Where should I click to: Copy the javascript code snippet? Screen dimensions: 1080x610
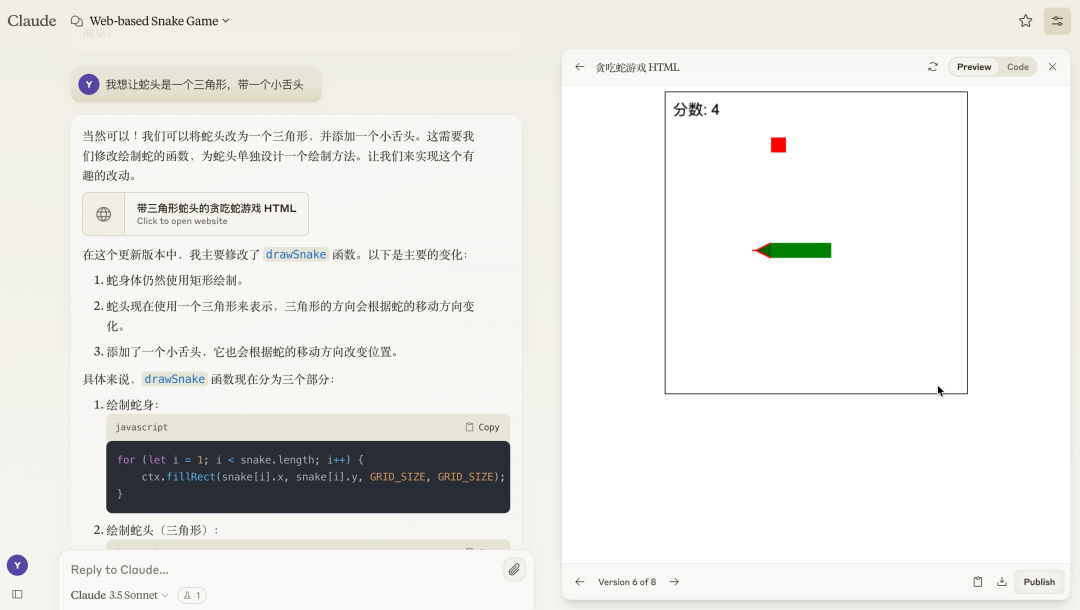pyautogui.click(x=483, y=427)
